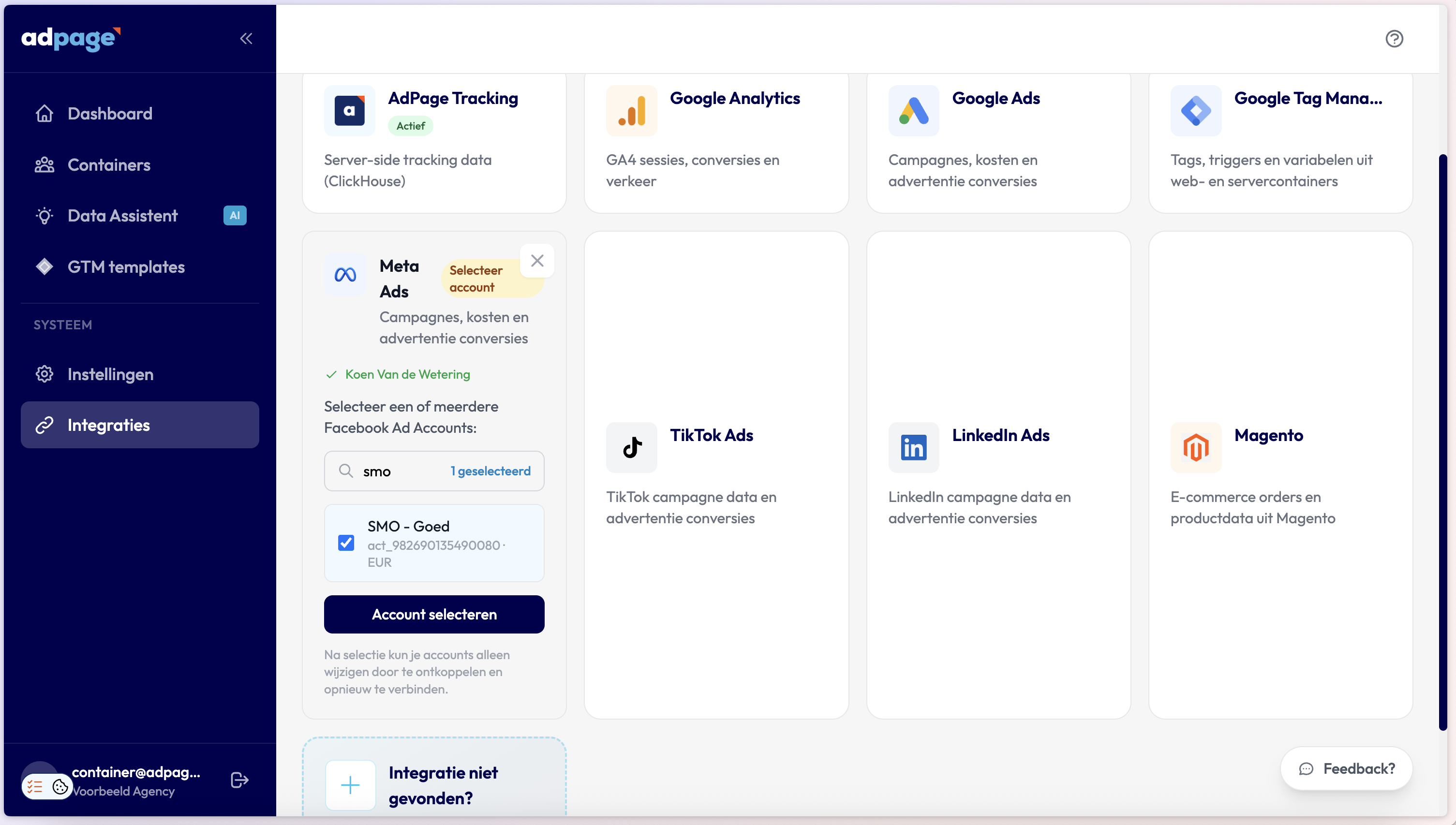Viewport: 1456px width, 825px height.
Task: Collapse the sidebar with double-chevron icon
Action: [246, 39]
